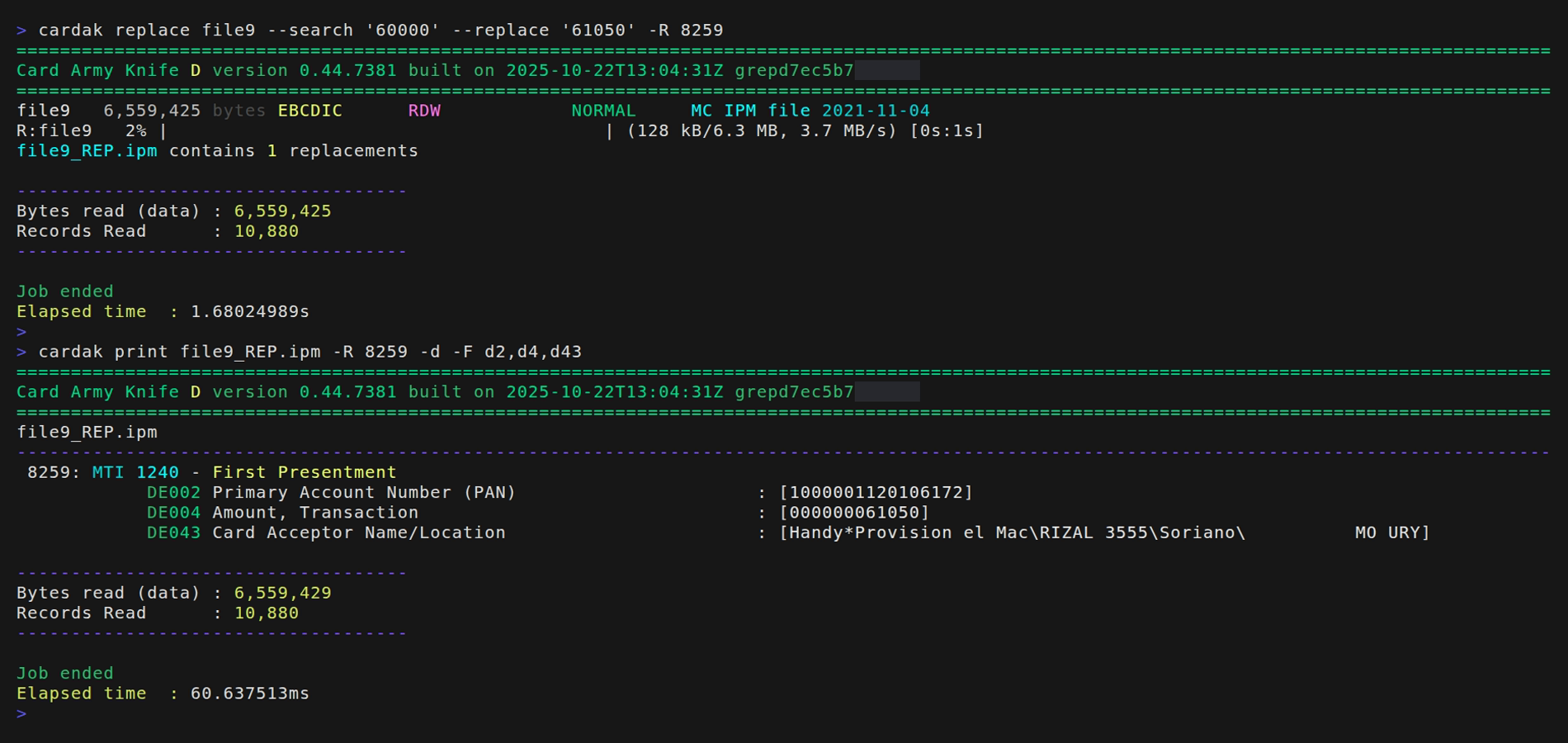
Task: Click the DE004 field label
Action: point(173,513)
